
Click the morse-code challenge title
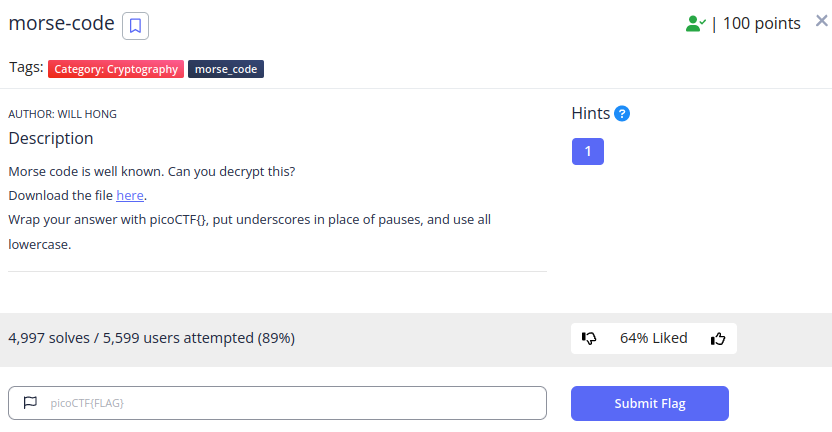pyautogui.click(x=62, y=23)
